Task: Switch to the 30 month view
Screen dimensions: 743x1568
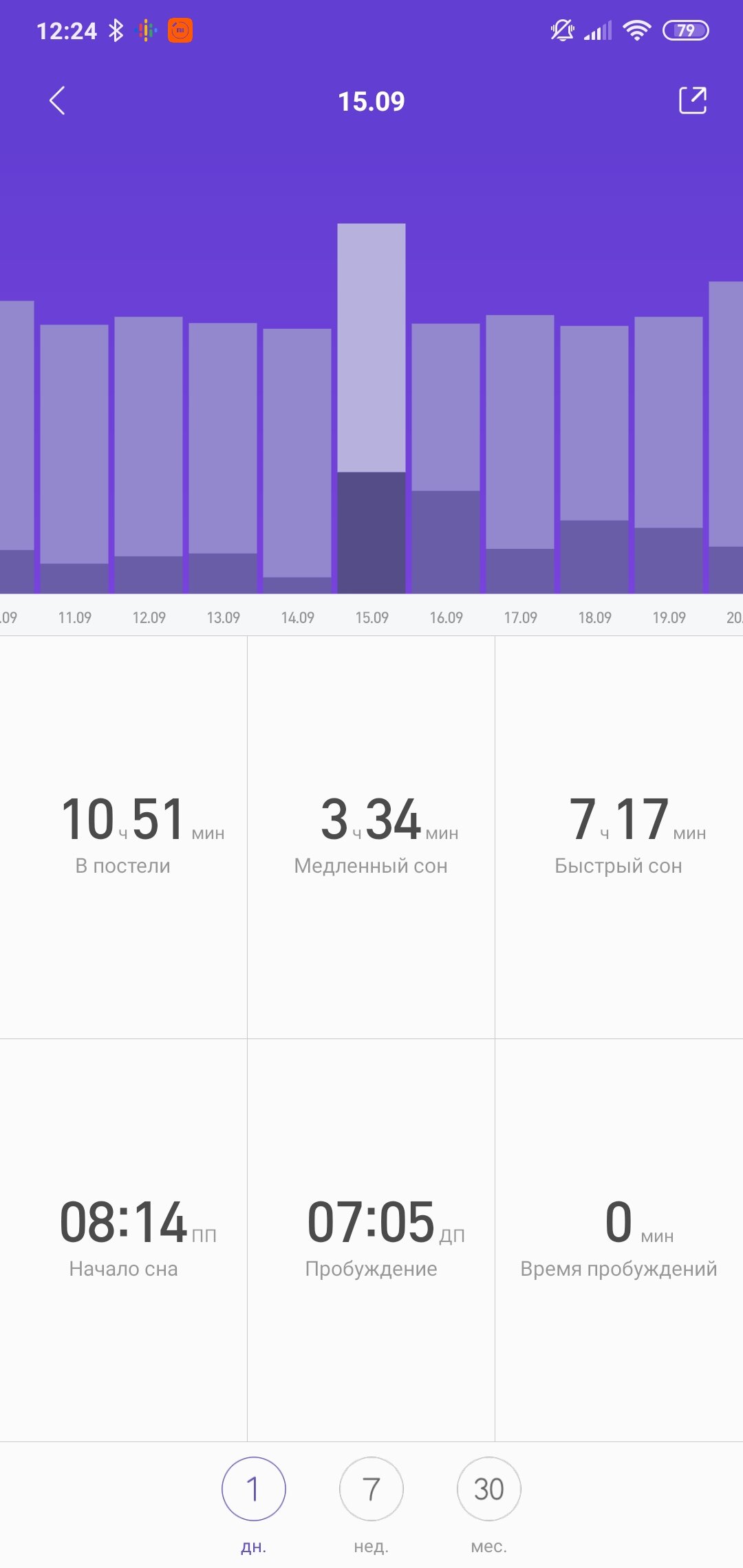Action: [x=489, y=1489]
